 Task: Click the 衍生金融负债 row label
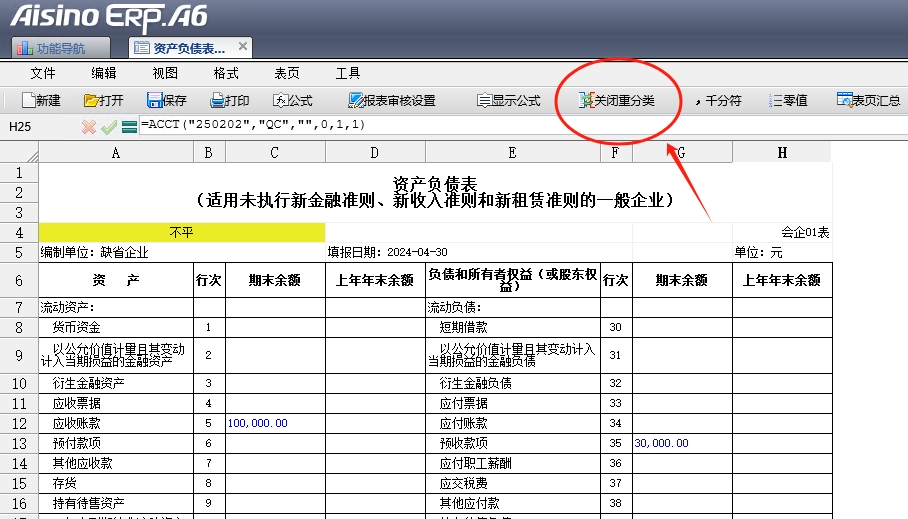[475, 383]
